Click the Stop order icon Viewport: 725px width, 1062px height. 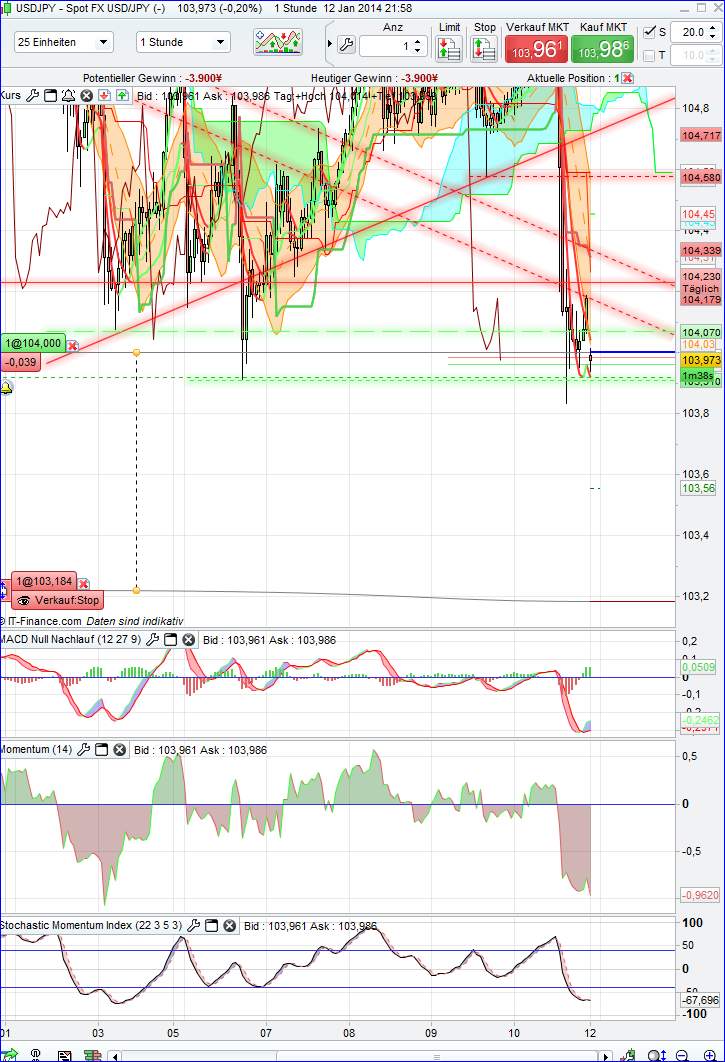484,49
